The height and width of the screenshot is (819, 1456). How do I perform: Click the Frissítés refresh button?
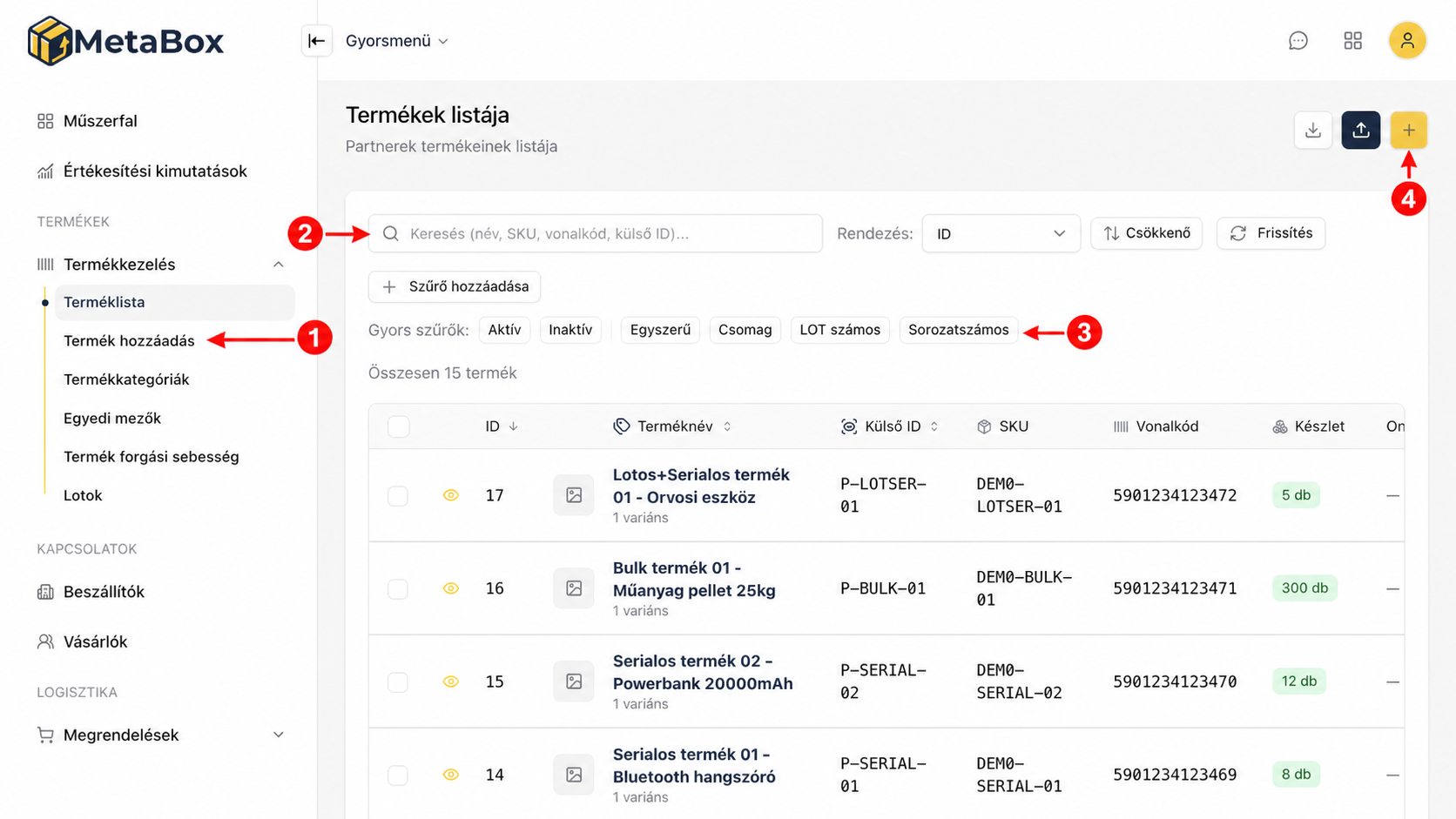pos(1271,233)
